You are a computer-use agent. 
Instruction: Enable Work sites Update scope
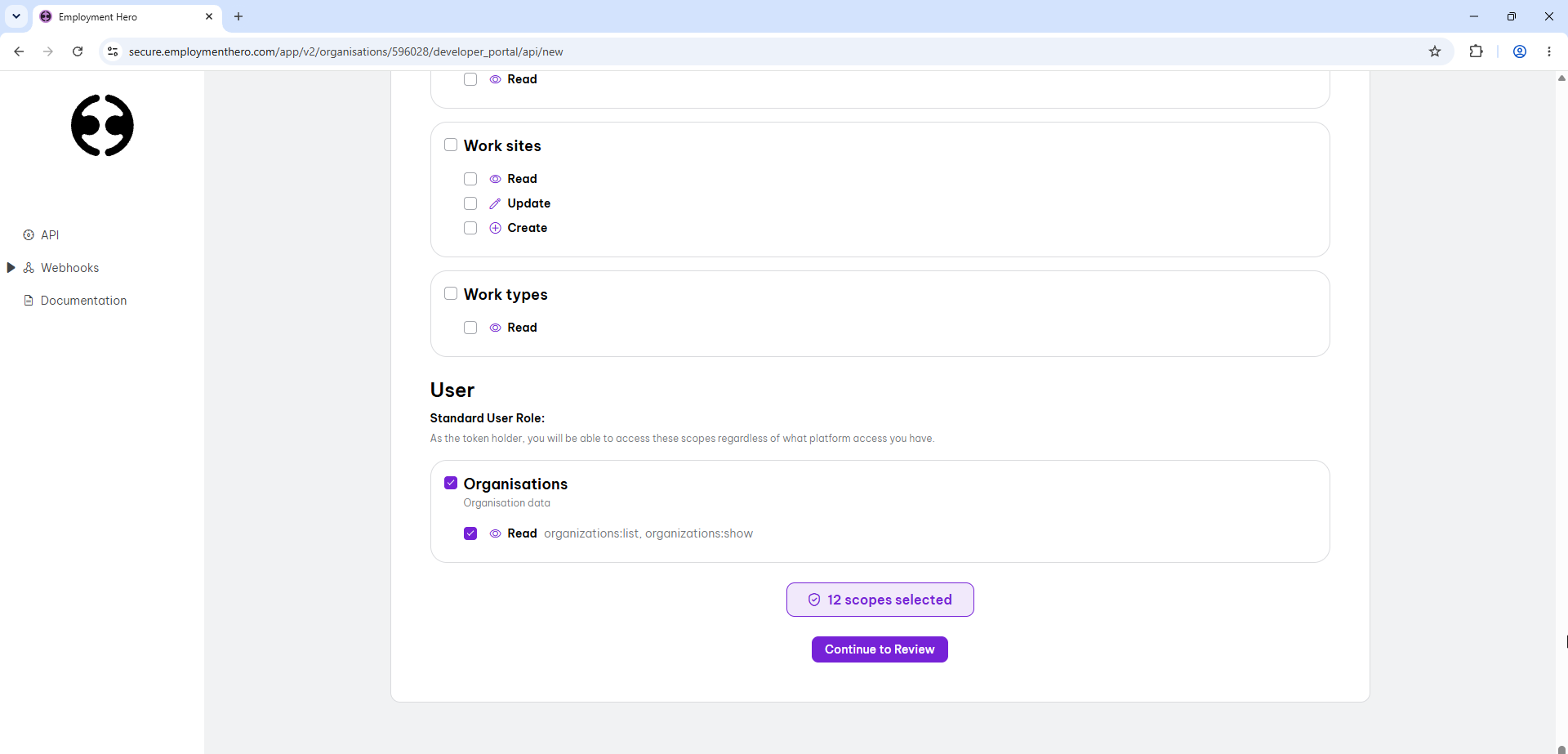click(x=470, y=203)
